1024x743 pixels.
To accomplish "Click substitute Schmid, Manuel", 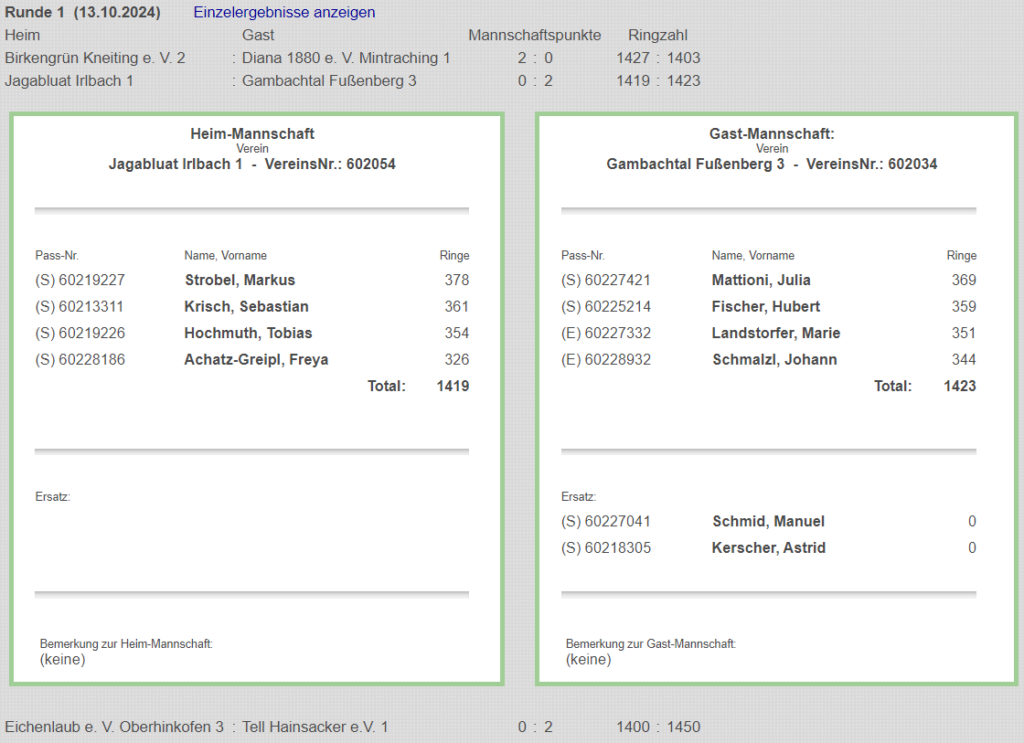I will click(768, 521).
